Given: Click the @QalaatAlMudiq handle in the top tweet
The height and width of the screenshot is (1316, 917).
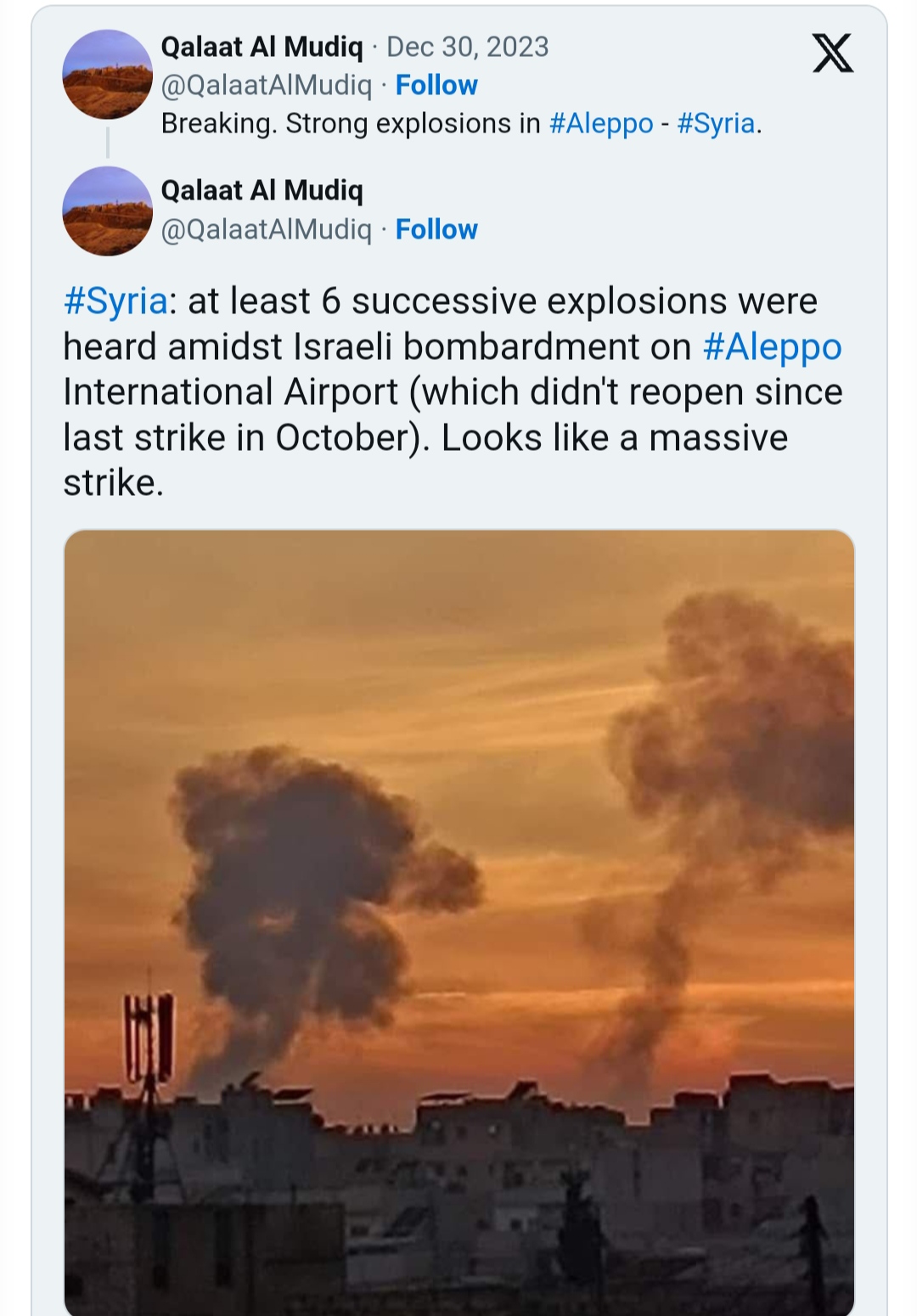Looking at the screenshot, I should (267, 85).
